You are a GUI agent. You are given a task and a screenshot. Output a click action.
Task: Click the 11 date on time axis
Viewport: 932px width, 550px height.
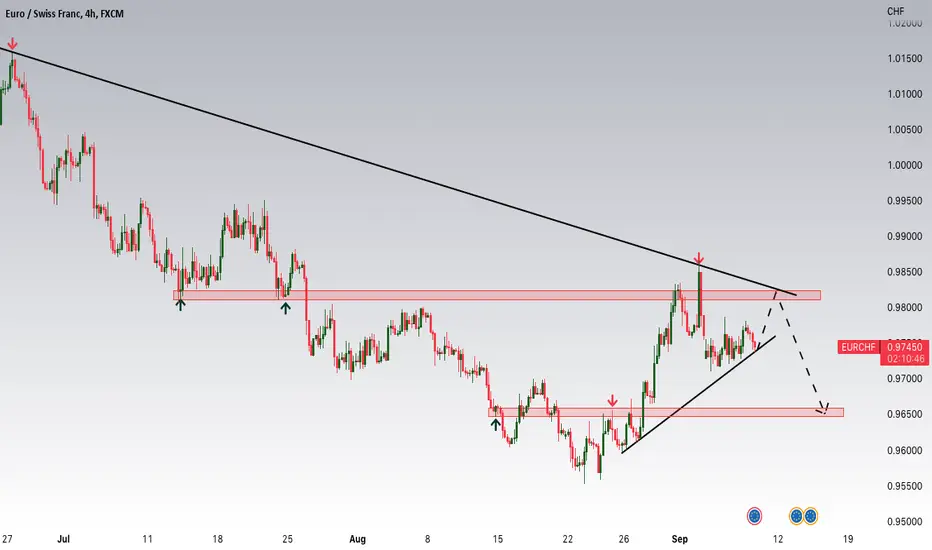pos(147,539)
